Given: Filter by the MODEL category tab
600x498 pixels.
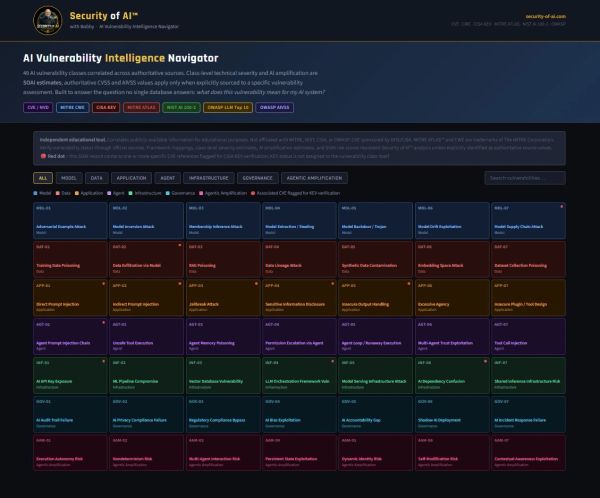Looking at the screenshot, I should point(69,178).
